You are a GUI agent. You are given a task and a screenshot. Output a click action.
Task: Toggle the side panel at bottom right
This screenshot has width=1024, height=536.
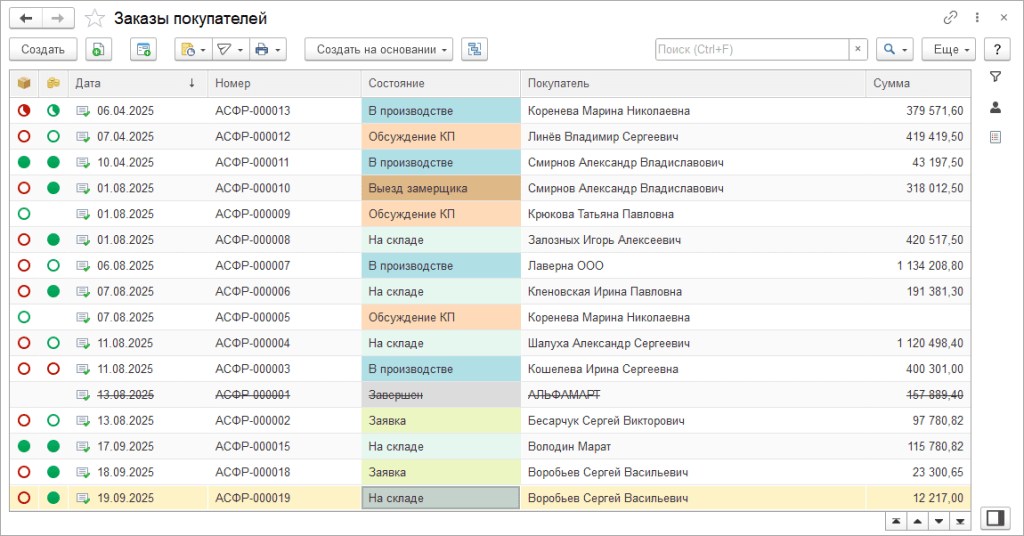[x=994, y=517]
